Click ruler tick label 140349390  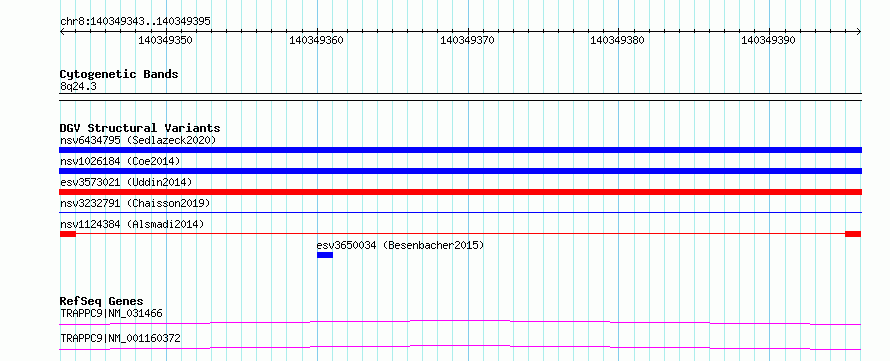(769, 40)
